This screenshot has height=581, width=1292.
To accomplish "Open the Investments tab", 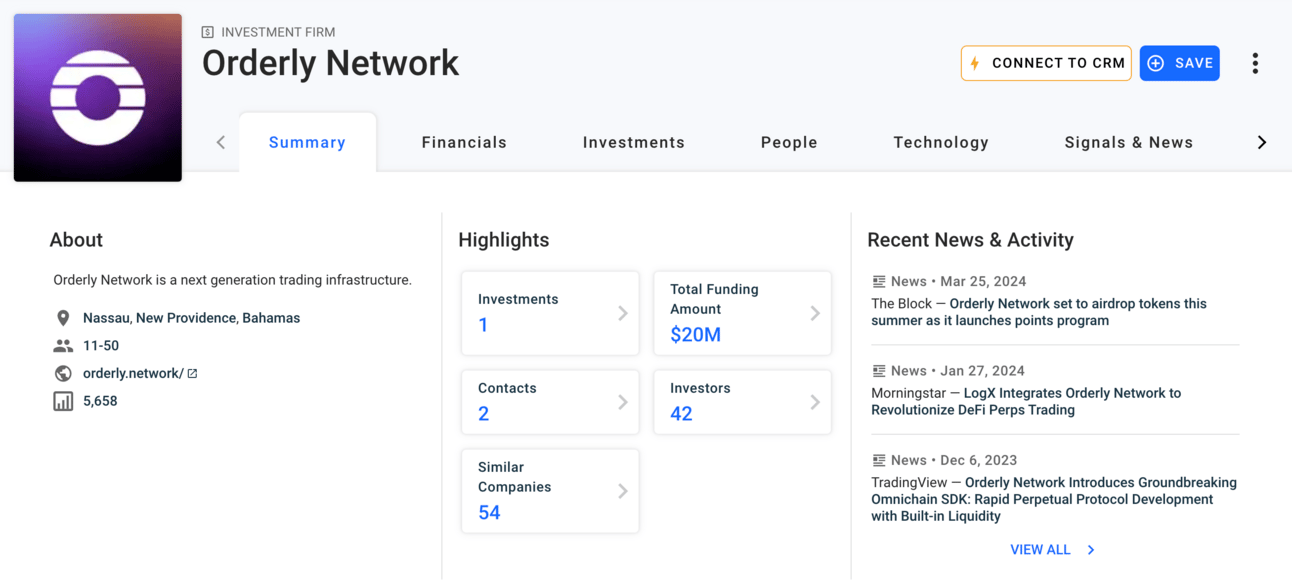I will [634, 142].
